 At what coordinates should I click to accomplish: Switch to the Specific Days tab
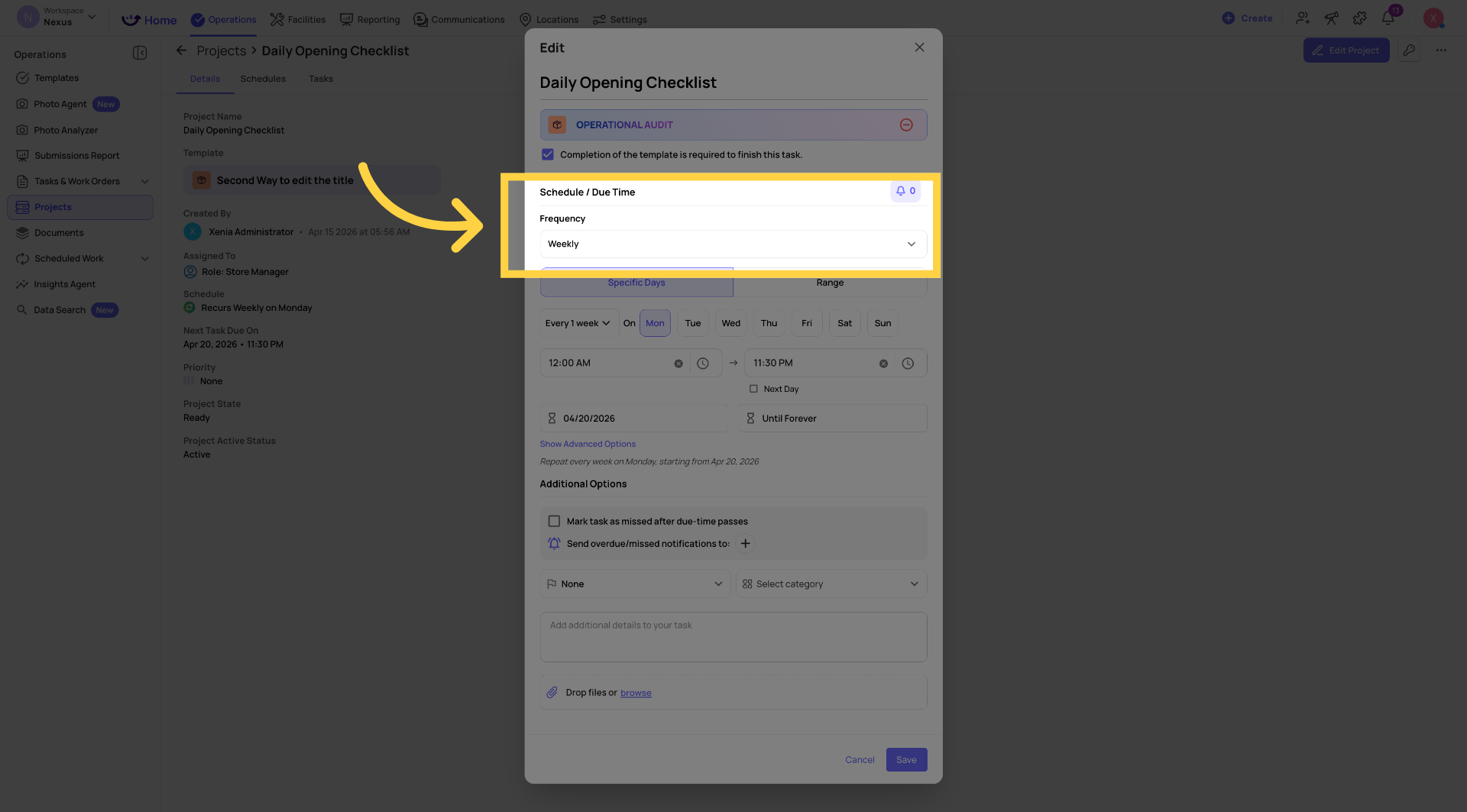(x=636, y=283)
